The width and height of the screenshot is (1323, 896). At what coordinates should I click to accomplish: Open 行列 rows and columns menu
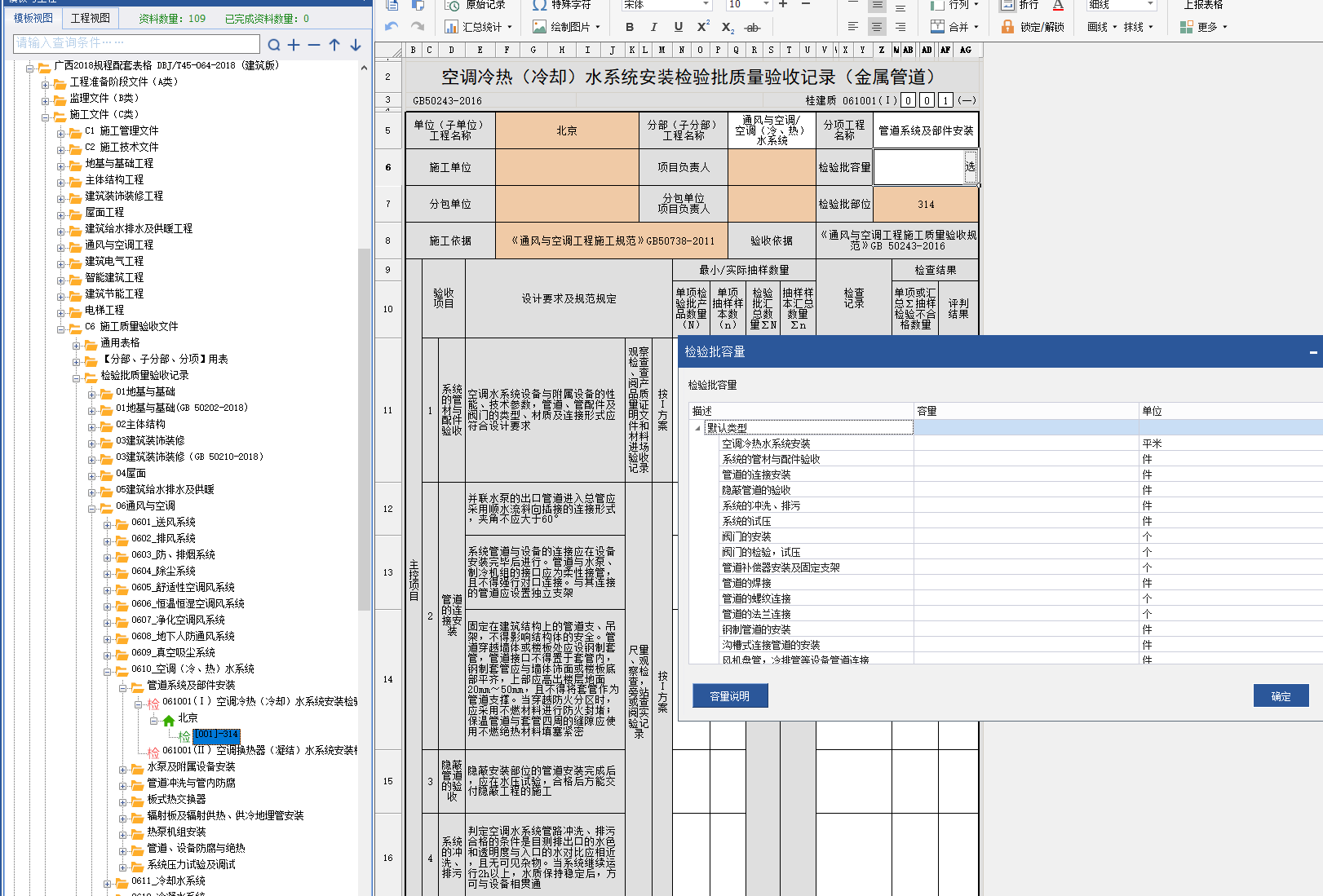point(954,5)
